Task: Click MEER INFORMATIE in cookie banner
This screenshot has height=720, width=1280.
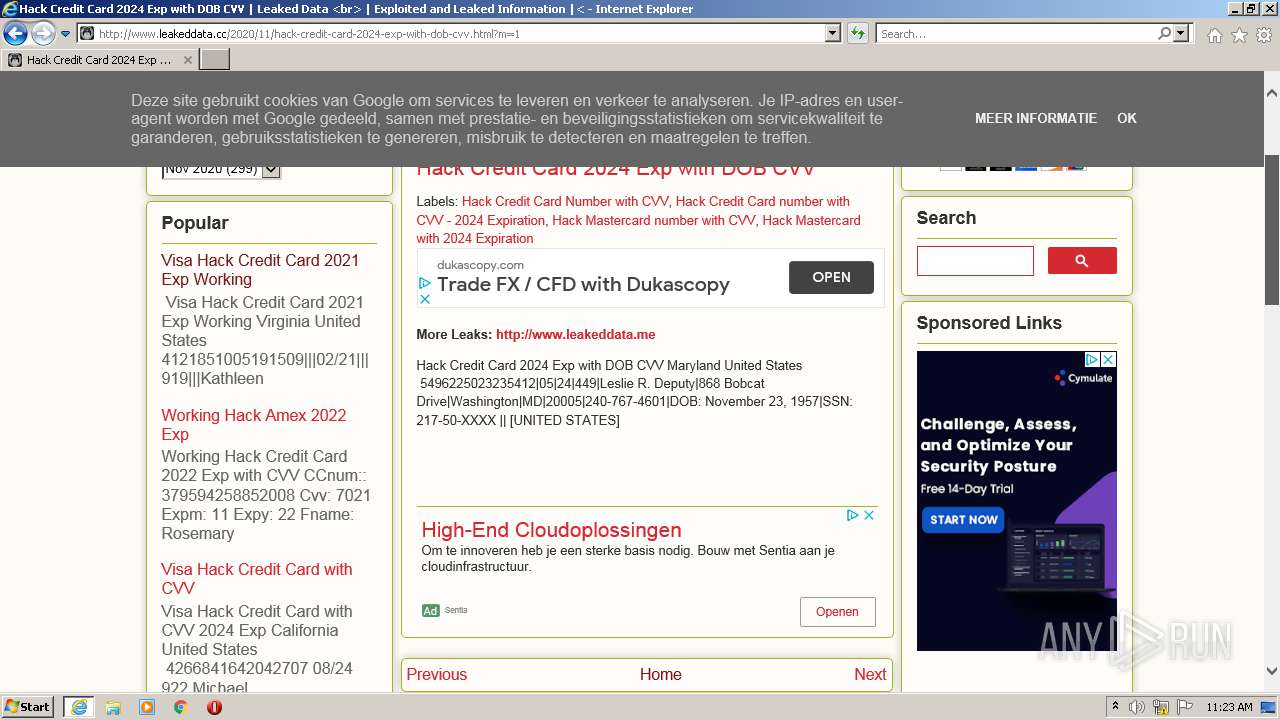Action: pos(1036,118)
